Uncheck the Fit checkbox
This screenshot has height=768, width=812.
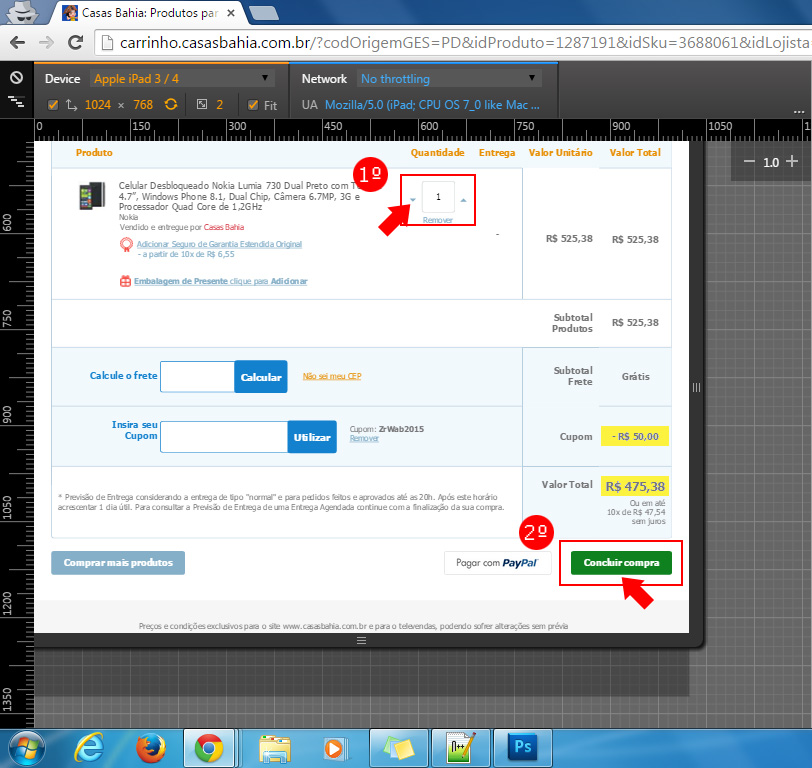click(253, 104)
